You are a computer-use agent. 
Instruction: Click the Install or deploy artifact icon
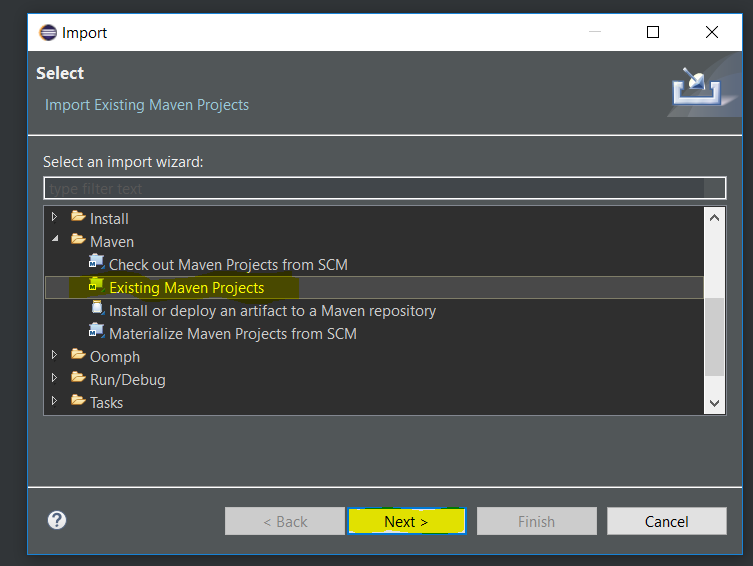[97, 308]
